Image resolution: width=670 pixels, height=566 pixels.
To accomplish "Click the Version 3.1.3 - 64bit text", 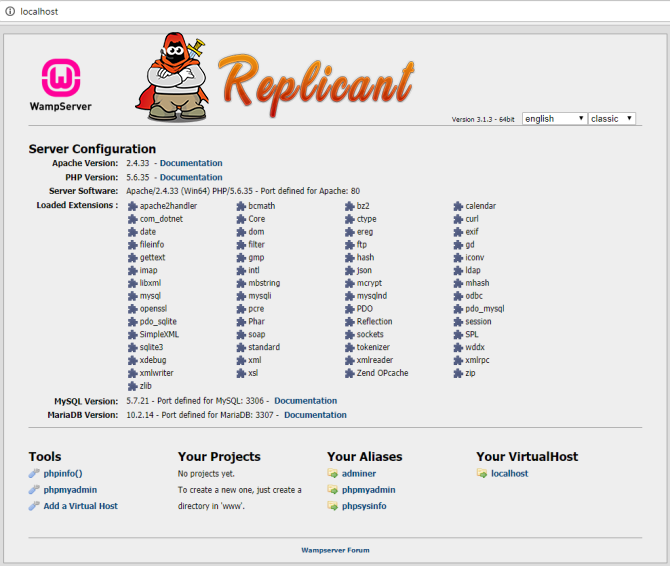I will click(x=483, y=119).
